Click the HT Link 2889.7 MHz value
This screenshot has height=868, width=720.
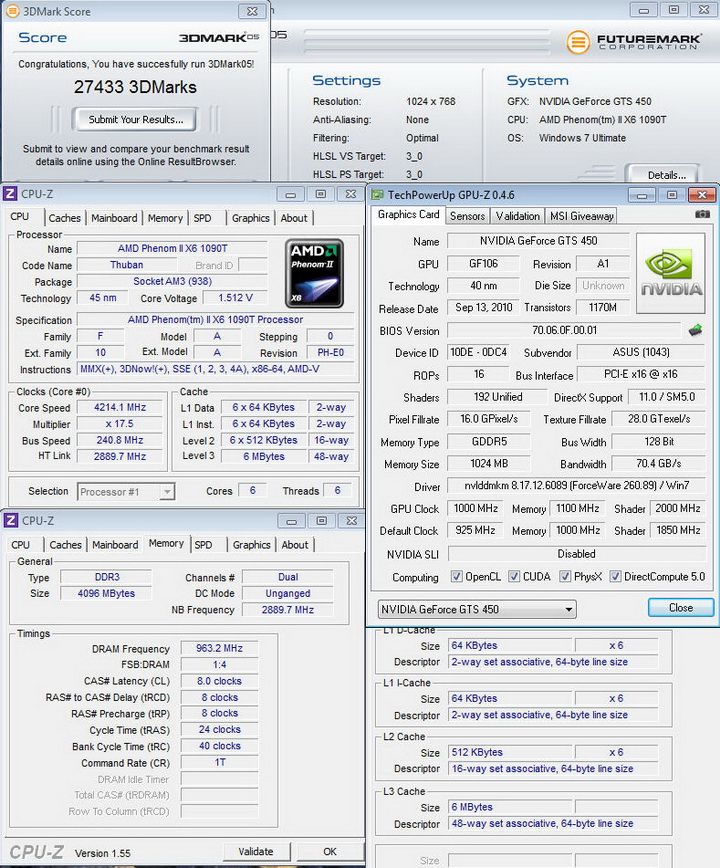point(120,457)
